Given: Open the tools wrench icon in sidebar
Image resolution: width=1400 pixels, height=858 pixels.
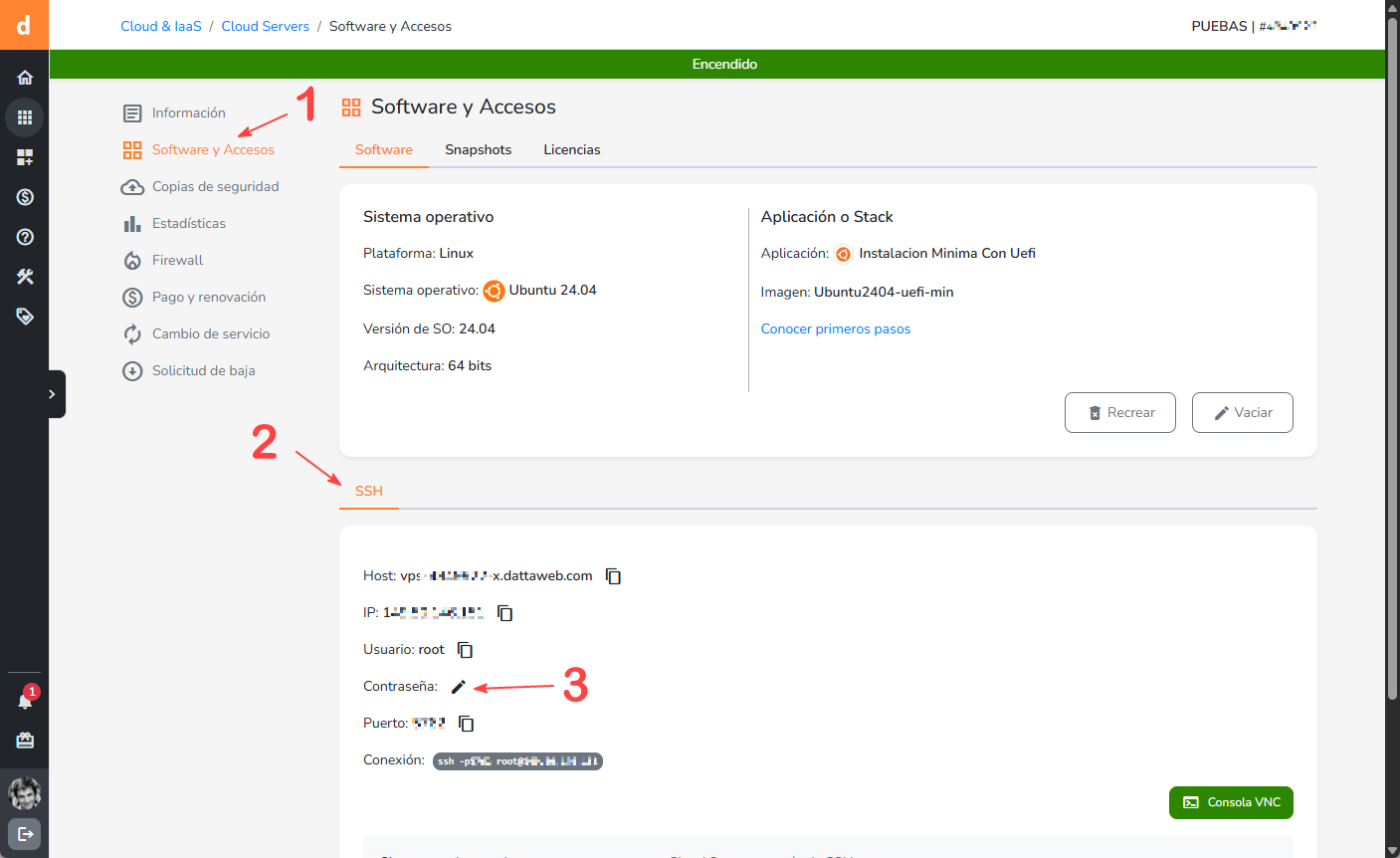Looking at the screenshot, I should click(25, 277).
